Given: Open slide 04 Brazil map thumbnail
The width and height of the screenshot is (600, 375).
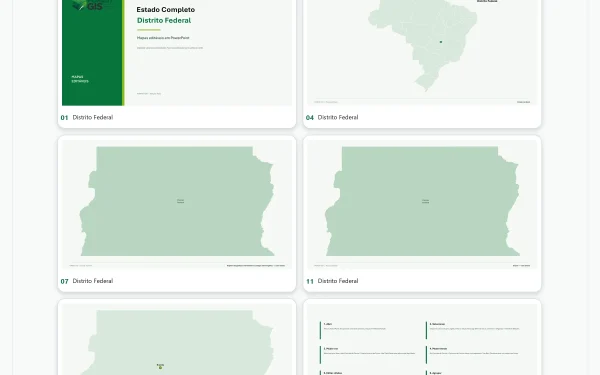Looking at the screenshot, I should tap(422, 52).
